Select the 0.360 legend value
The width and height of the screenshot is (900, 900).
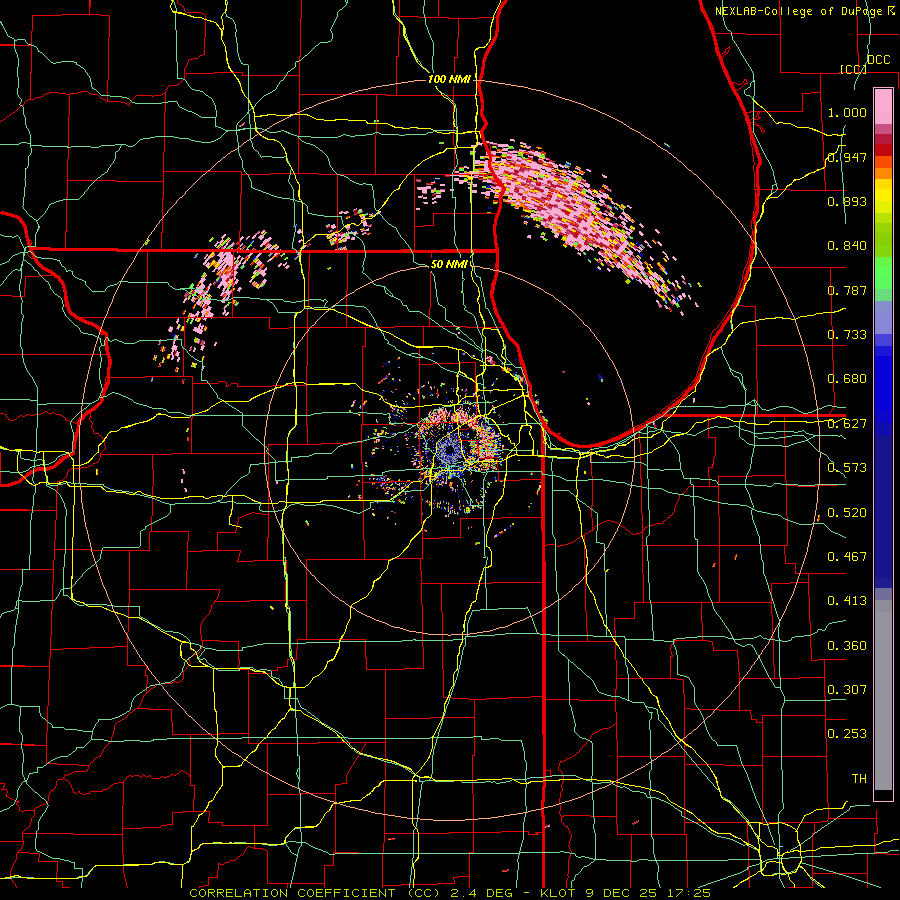click(847, 646)
